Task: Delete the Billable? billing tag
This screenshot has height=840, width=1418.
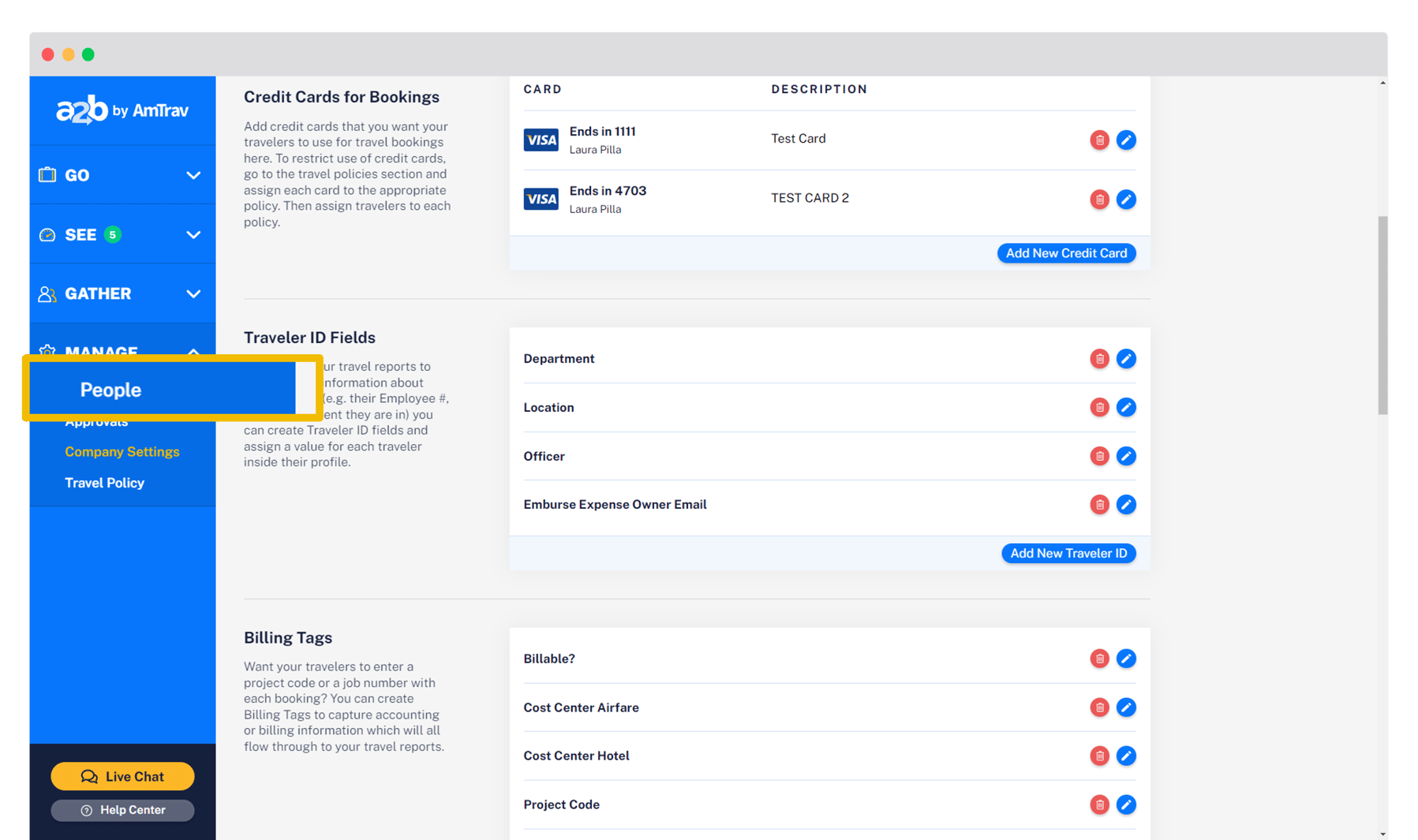Action: [x=1099, y=659]
